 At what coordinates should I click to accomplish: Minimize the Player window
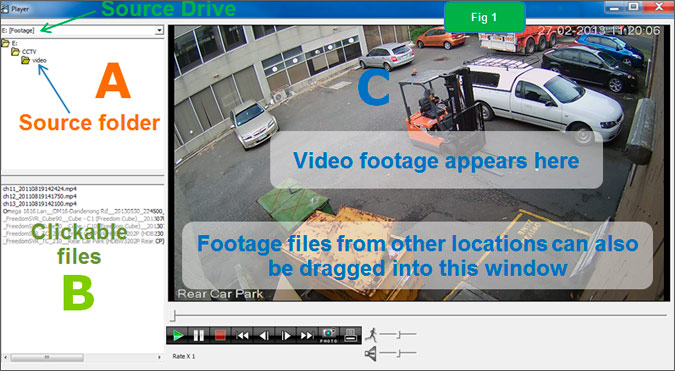pyautogui.click(x=614, y=7)
